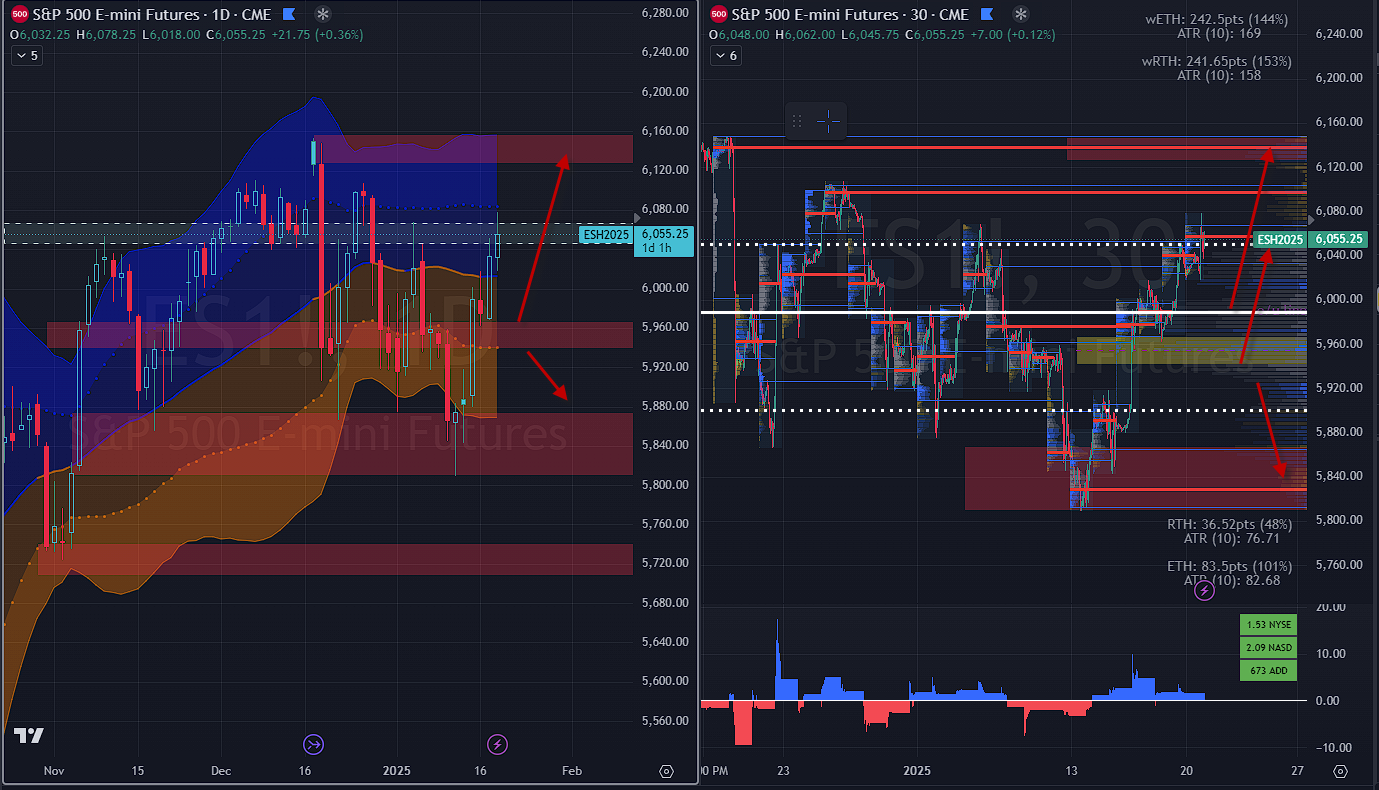The width and height of the screenshot is (1379, 790).
Task: Click the 1.53 NYSE green label
Action: 1268,624
